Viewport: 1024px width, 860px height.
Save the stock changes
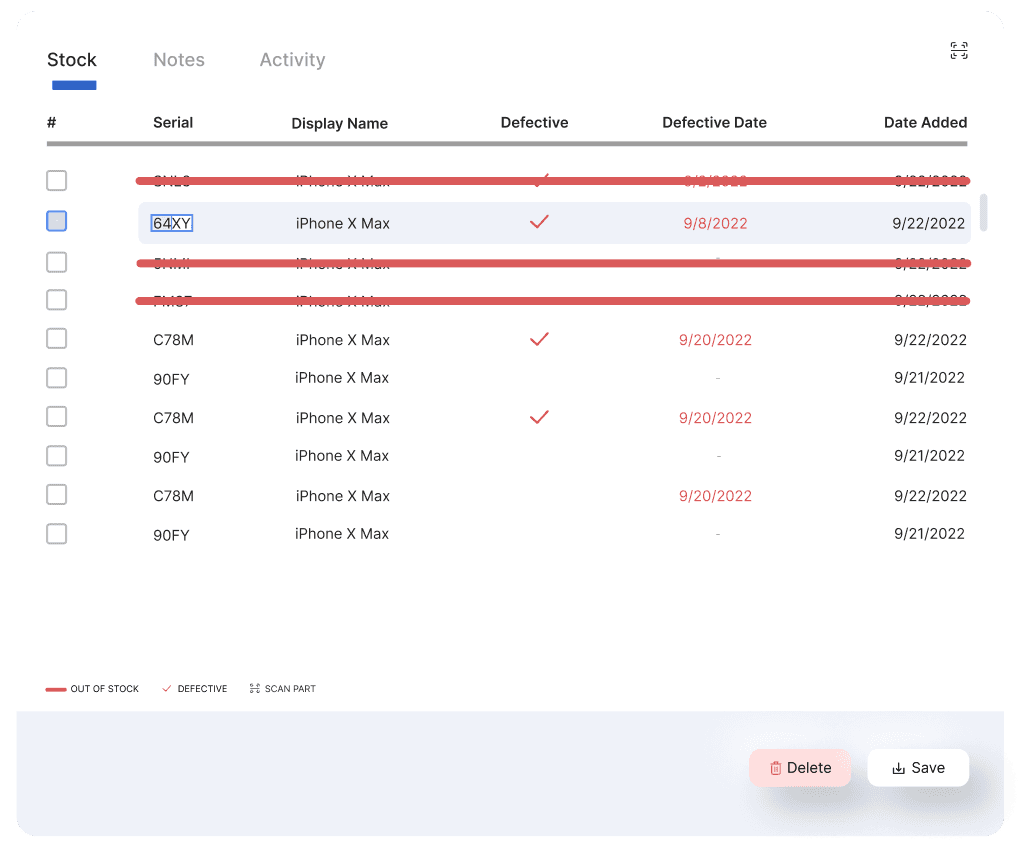pyautogui.click(x=918, y=768)
